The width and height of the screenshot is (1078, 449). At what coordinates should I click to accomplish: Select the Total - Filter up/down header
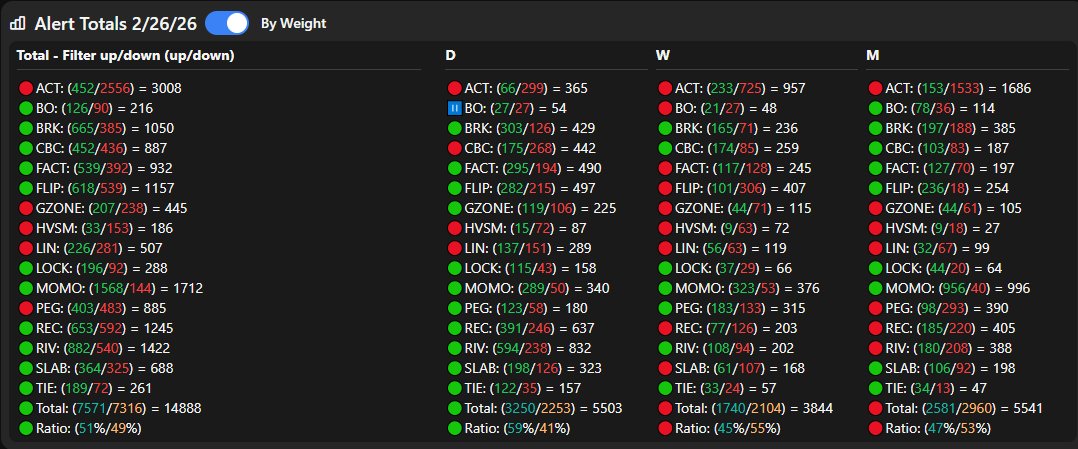click(x=126, y=56)
